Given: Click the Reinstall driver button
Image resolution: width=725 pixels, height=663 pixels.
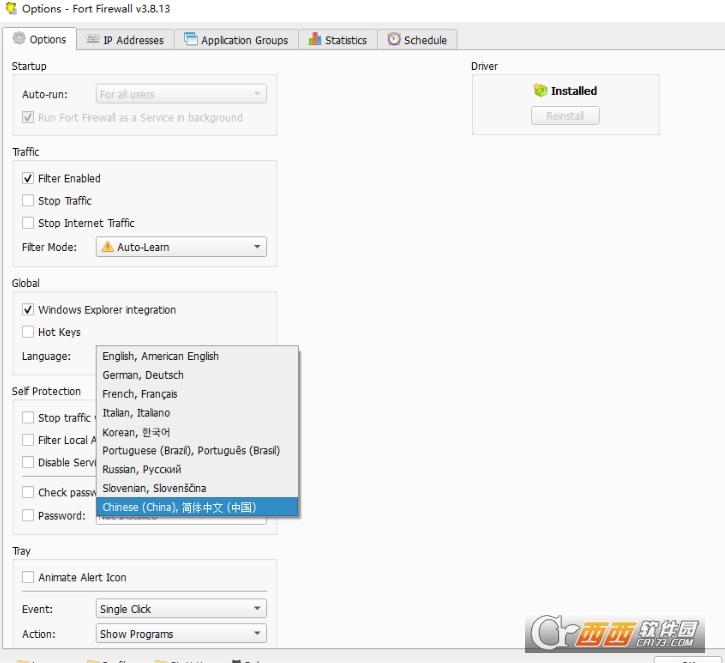Looking at the screenshot, I should point(565,116).
